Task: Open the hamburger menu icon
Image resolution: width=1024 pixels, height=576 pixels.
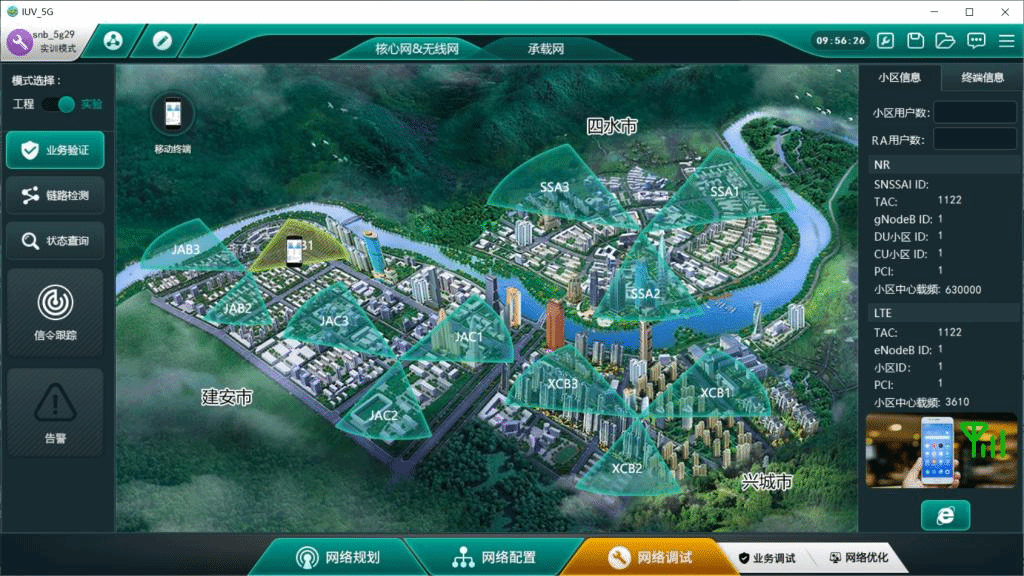Action: (x=1006, y=41)
